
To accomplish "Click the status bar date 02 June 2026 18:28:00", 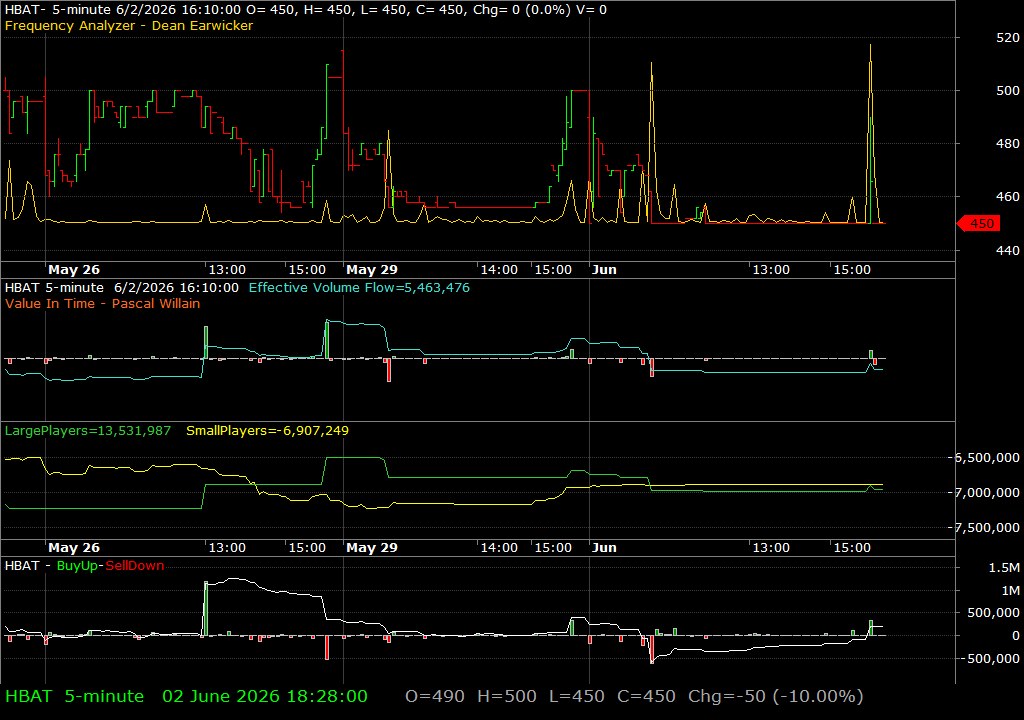I will [264, 696].
